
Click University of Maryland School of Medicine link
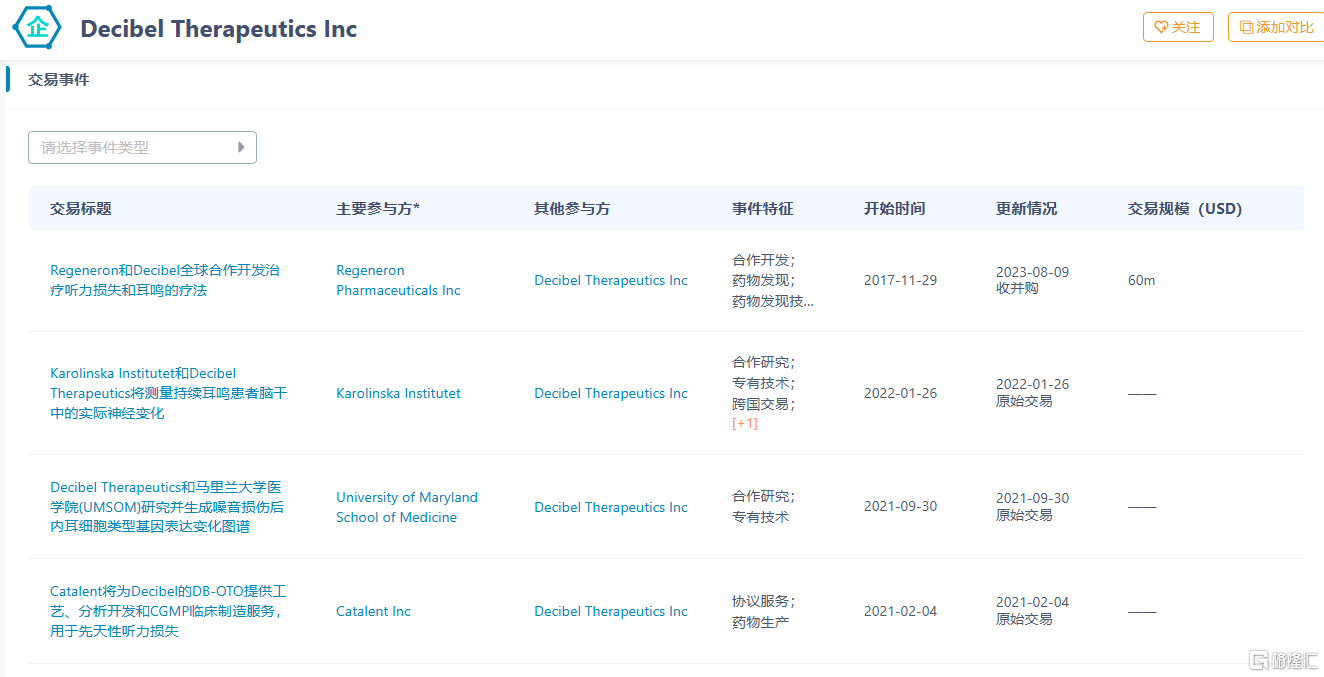tap(407, 507)
